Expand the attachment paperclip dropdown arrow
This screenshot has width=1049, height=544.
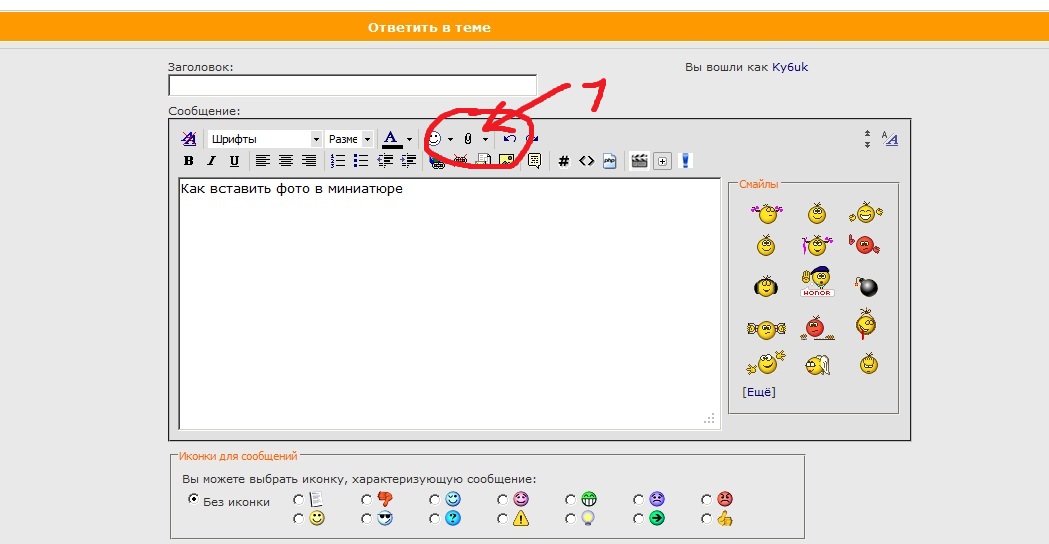click(485, 139)
